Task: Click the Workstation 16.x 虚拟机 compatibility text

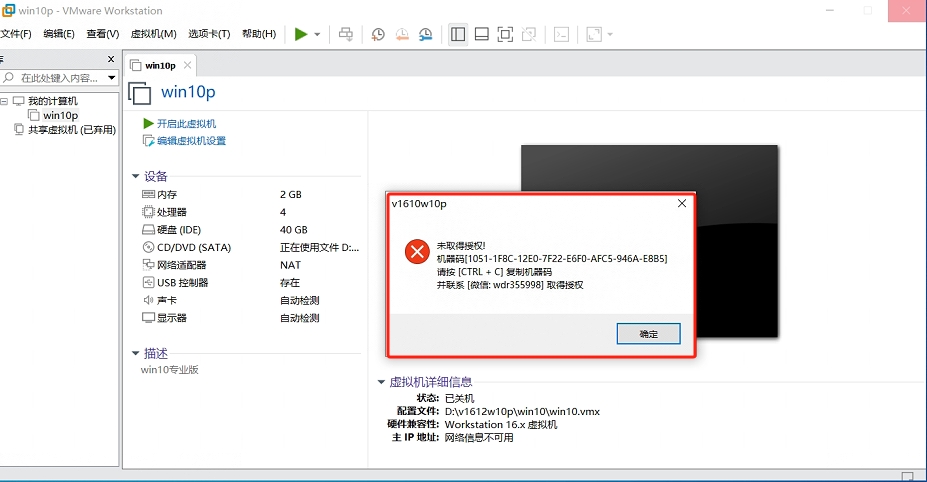Action: coord(501,425)
